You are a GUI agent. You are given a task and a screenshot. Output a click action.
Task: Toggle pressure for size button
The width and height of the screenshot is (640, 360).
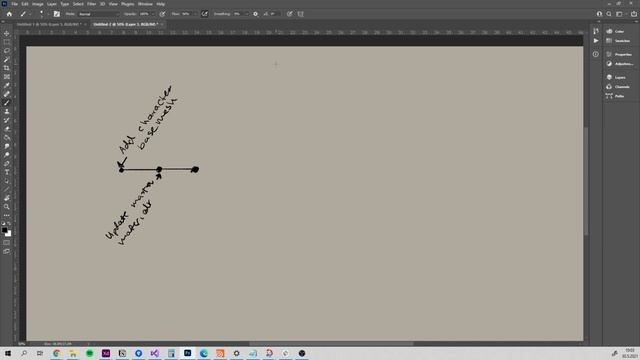pos(289,14)
